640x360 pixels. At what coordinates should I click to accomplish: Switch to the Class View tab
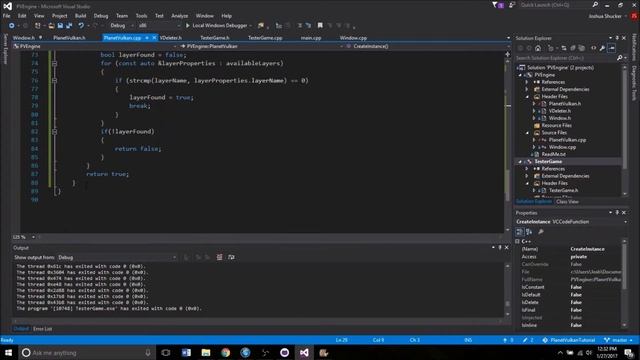pos(567,202)
